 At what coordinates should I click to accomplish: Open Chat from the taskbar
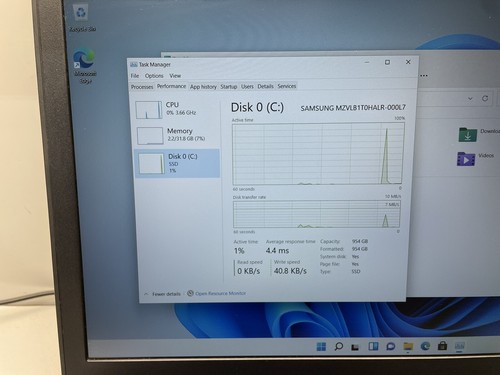coord(391,347)
